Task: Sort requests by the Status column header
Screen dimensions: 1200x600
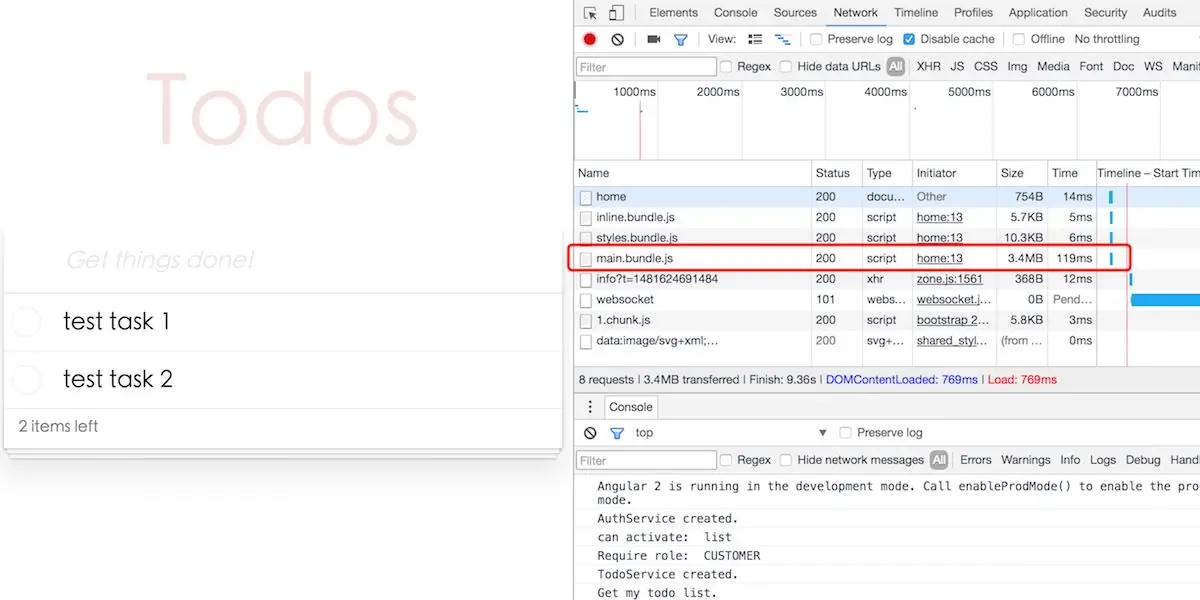Action: pyautogui.click(x=838, y=173)
